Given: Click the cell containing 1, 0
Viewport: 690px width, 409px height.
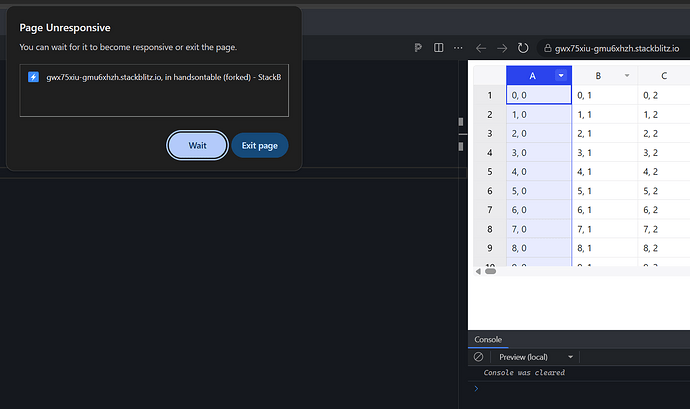Looking at the screenshot, I should click(539, 114).
